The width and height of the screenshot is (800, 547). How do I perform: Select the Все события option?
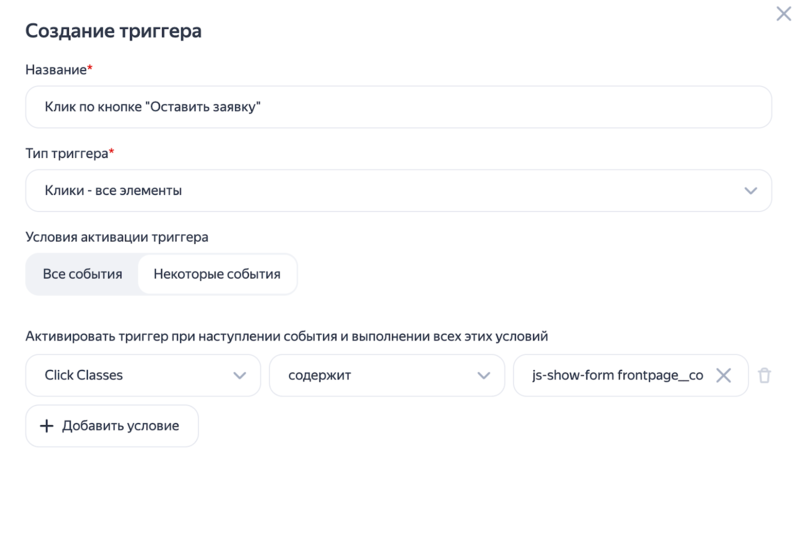[82, 274]
